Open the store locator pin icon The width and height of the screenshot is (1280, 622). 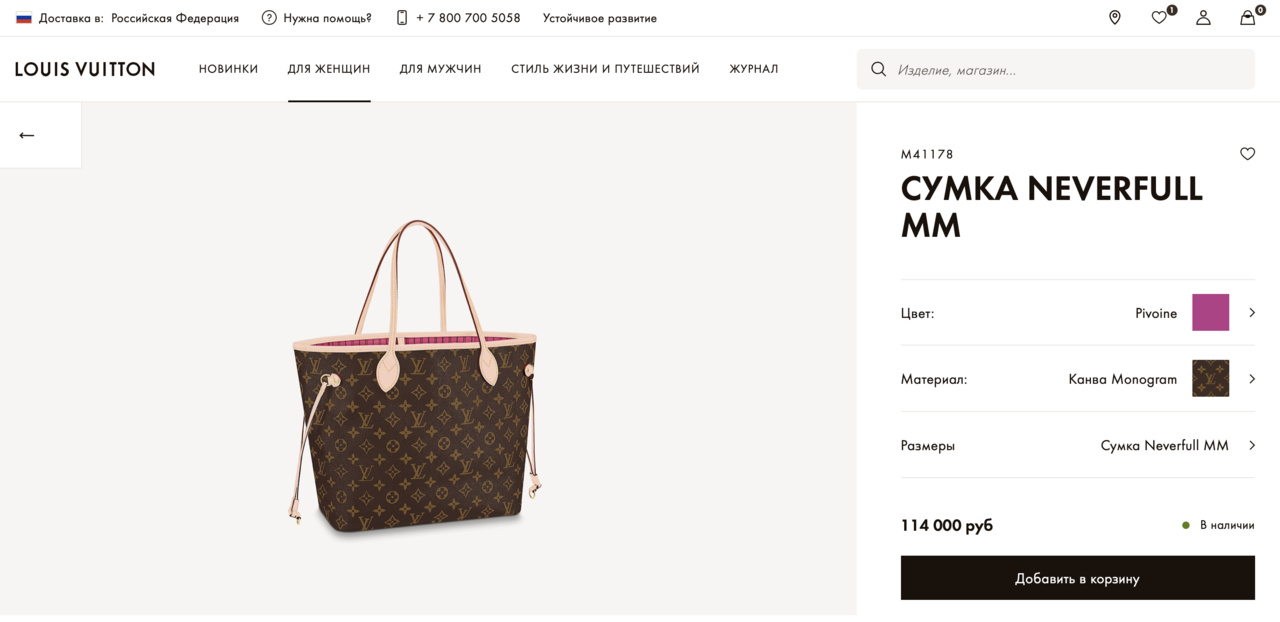click(x=1115, y=18)
